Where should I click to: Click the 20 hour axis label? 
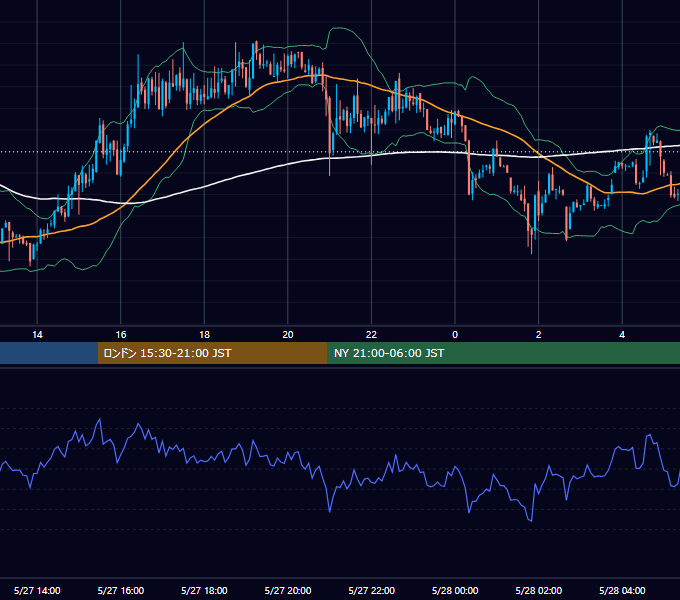(288, 335)
